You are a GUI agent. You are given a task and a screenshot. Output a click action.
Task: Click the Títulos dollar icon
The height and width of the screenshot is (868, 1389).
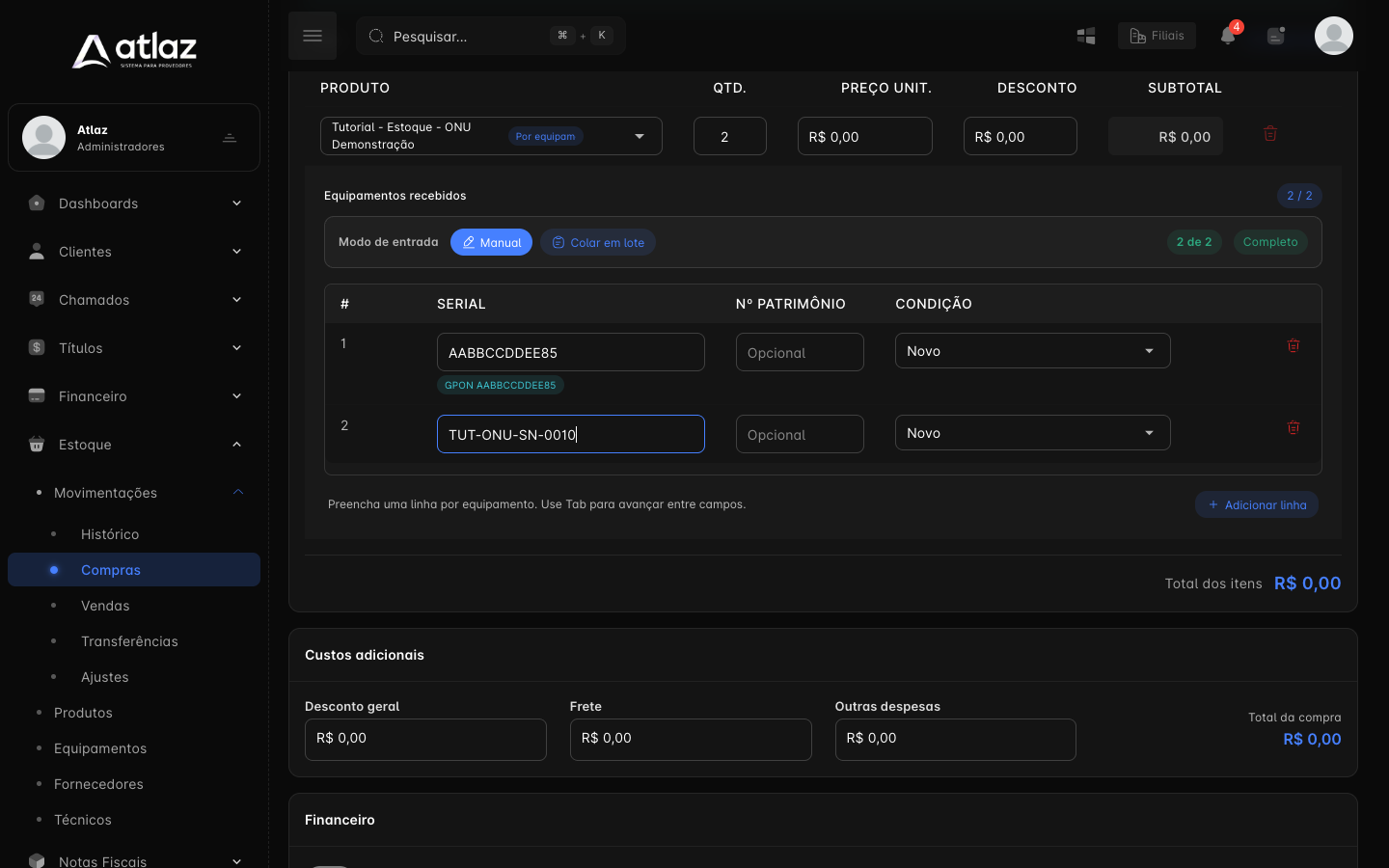point(37,347)
